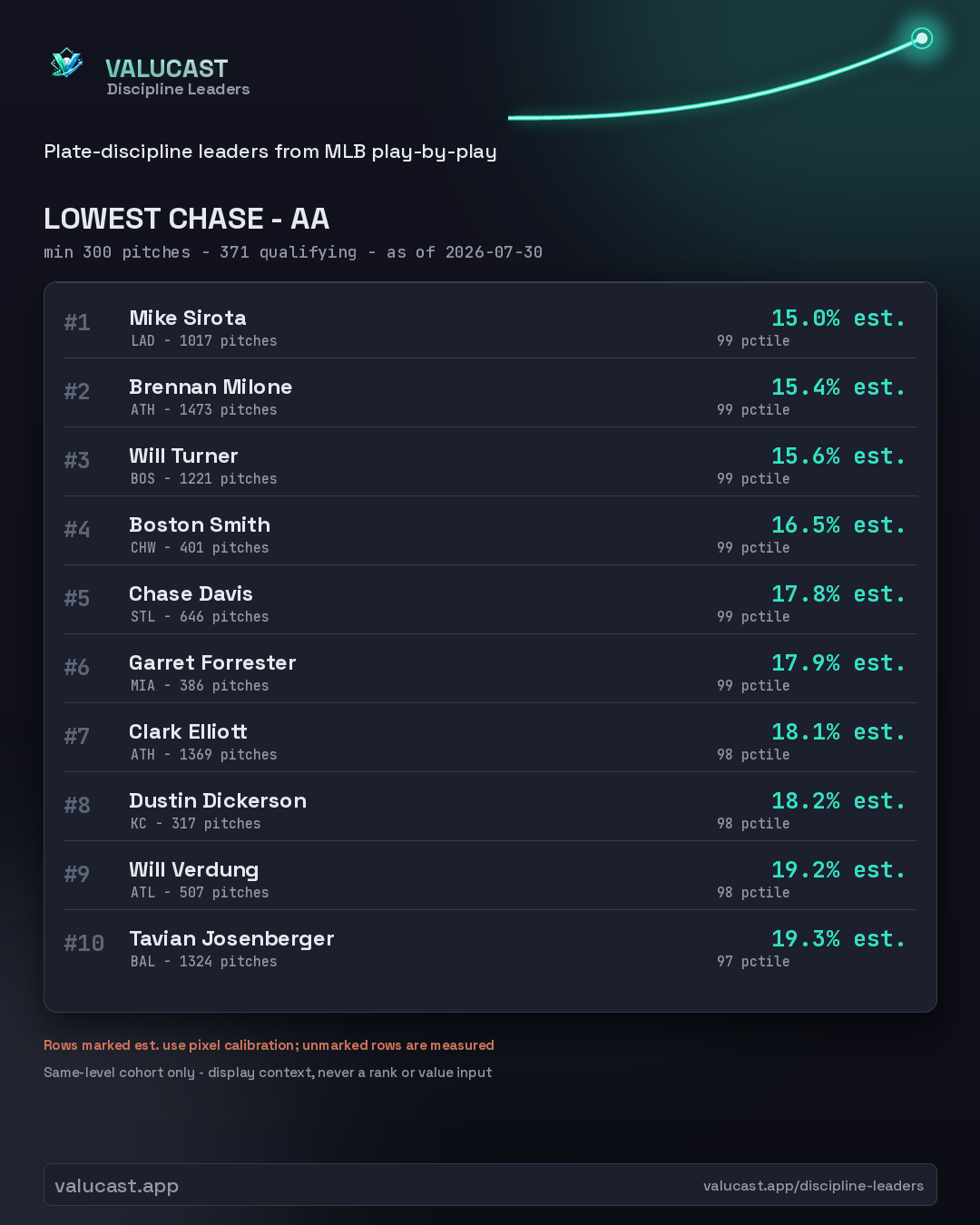The image size is (980, 1225).
Task: Open the valucast.app/discipline-leaders link
Action: point(813,1185)
